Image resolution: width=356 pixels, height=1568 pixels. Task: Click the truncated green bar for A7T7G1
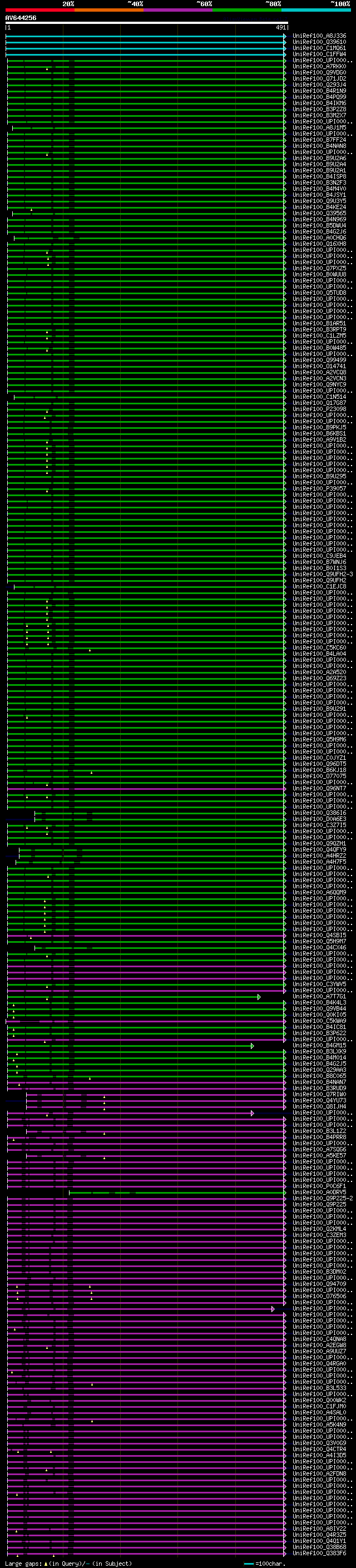(133, 997)
